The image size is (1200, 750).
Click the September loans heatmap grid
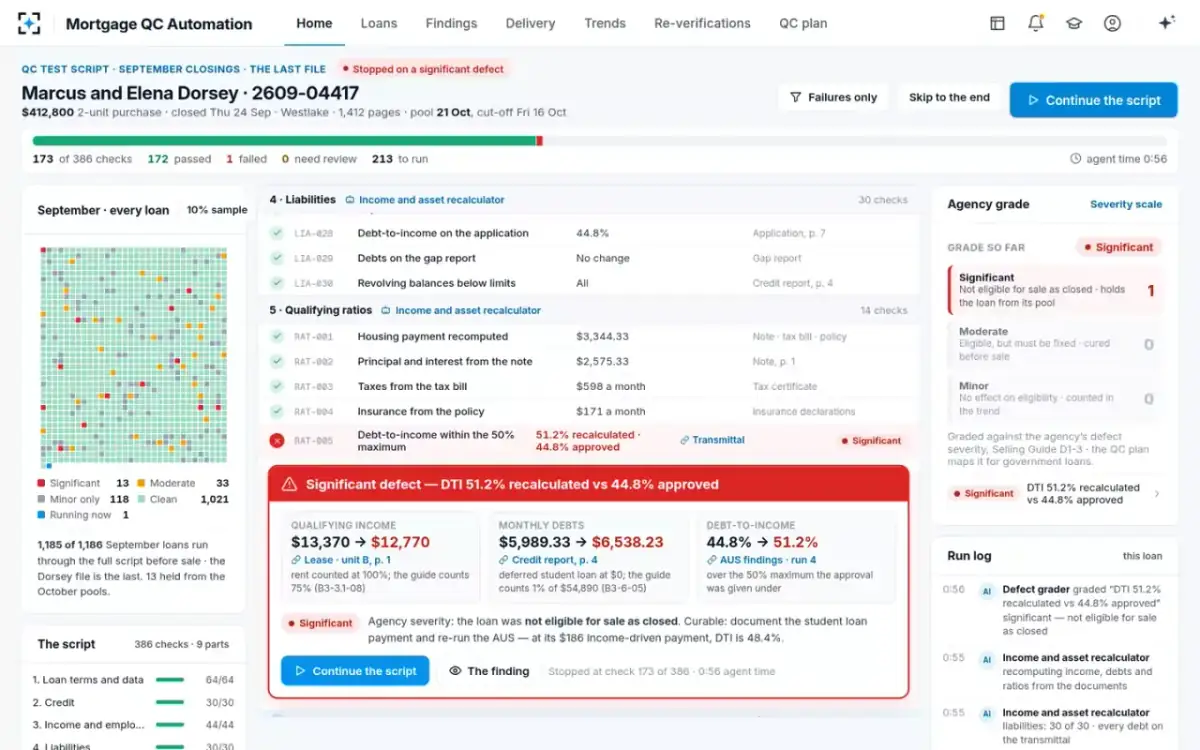coord(133,357)
